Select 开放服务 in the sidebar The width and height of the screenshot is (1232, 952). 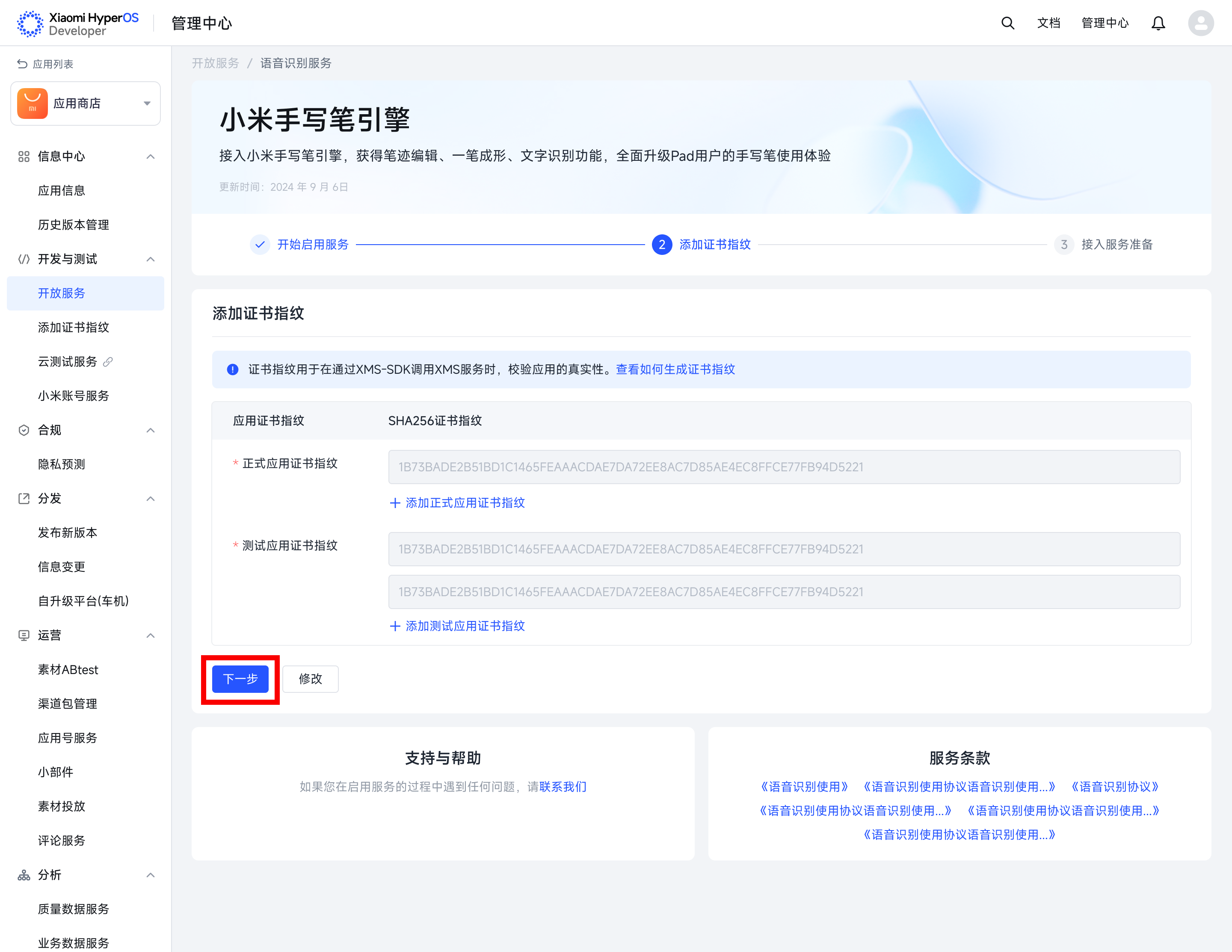[x=86, y=293]
